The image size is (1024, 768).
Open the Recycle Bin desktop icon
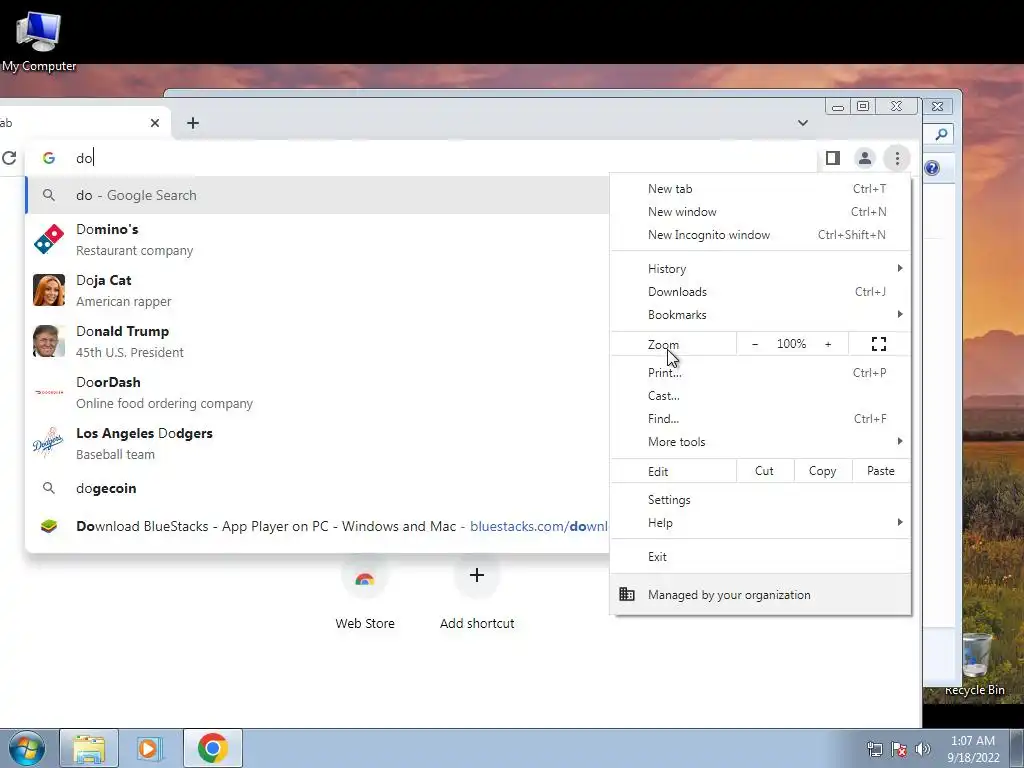[x=975, y=664]
